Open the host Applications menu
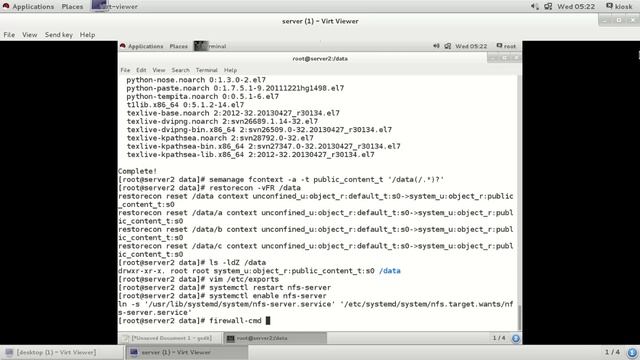 click(33, 7)
